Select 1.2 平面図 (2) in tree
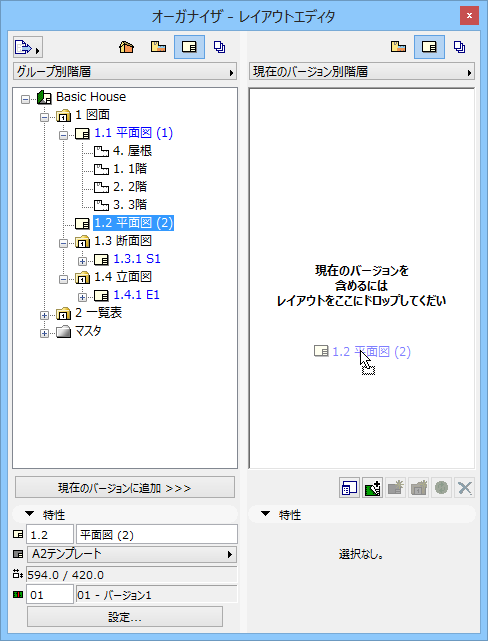Viewport: 488px width, 641px height. coord(134,223)
